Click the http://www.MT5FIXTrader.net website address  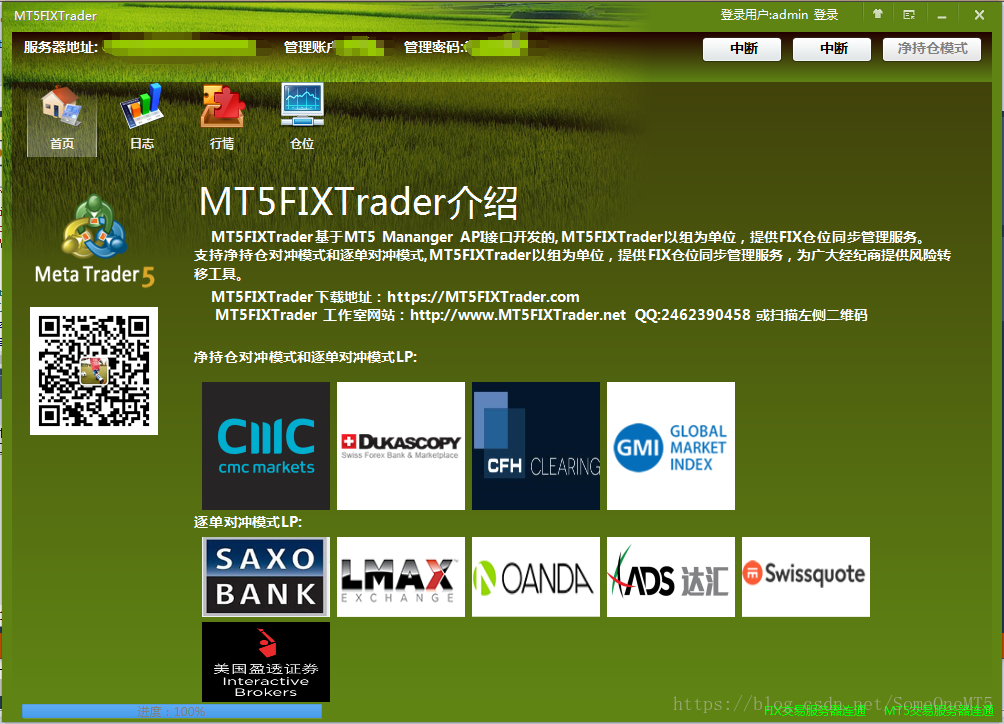pyautogui.click(x=518, y=315)
